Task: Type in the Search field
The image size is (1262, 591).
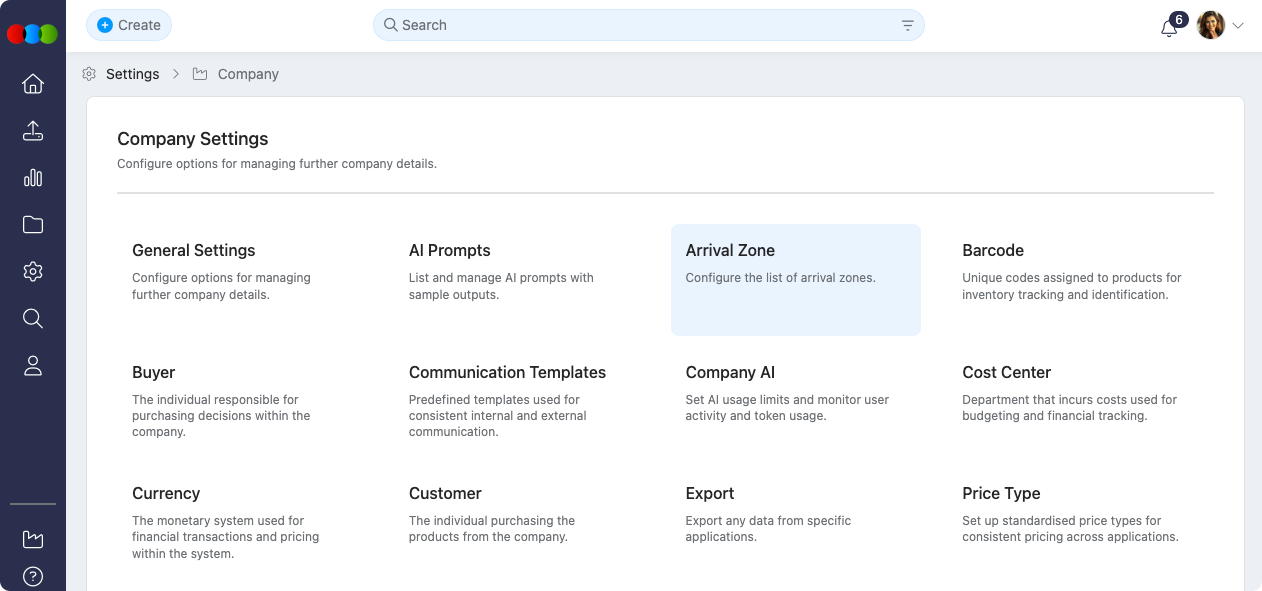Action: tap(640, 25)
